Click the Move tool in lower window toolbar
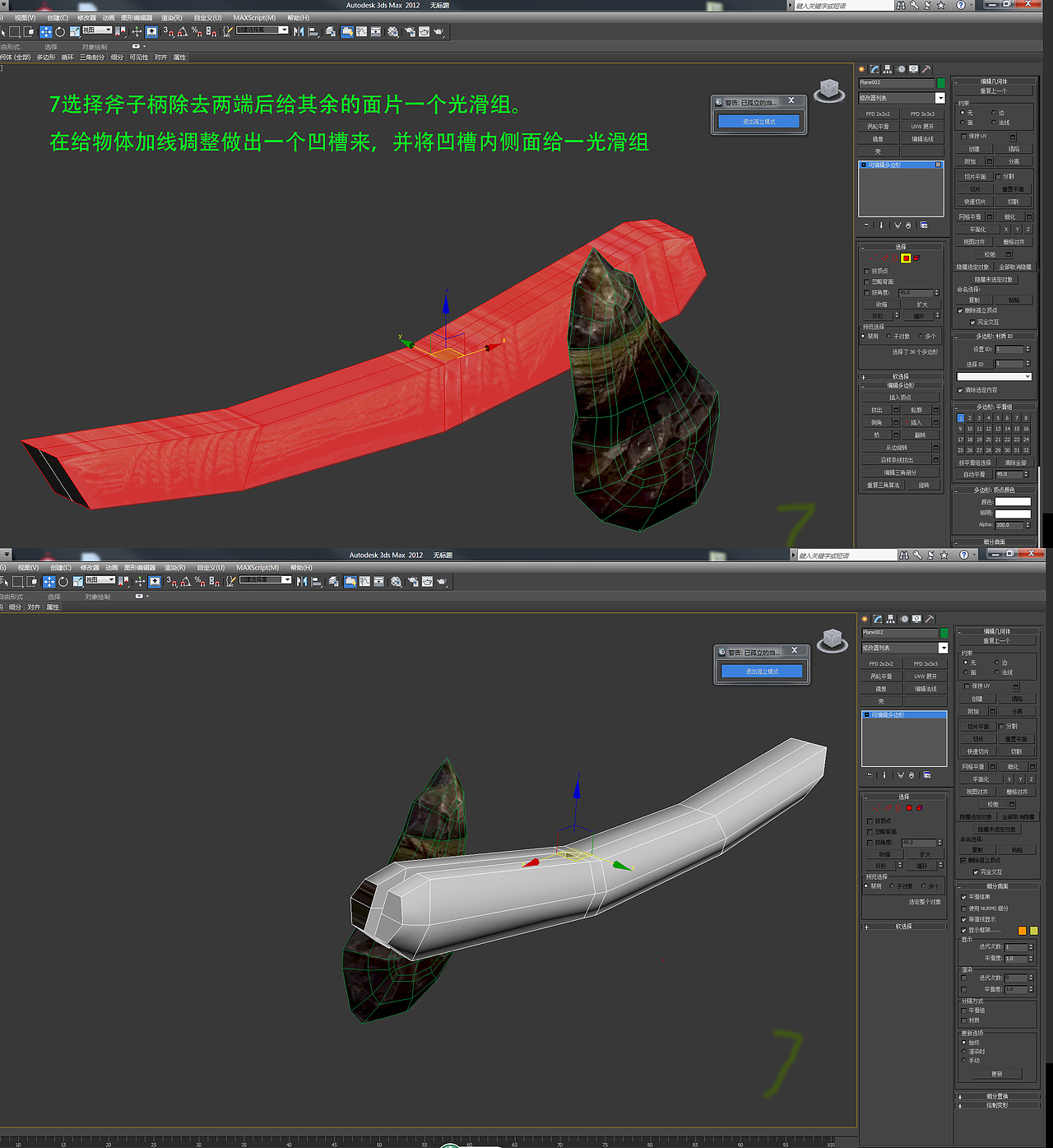The height and width of the screenshot is (1148, 1053). pyautogui.click(x=49, y=581)
